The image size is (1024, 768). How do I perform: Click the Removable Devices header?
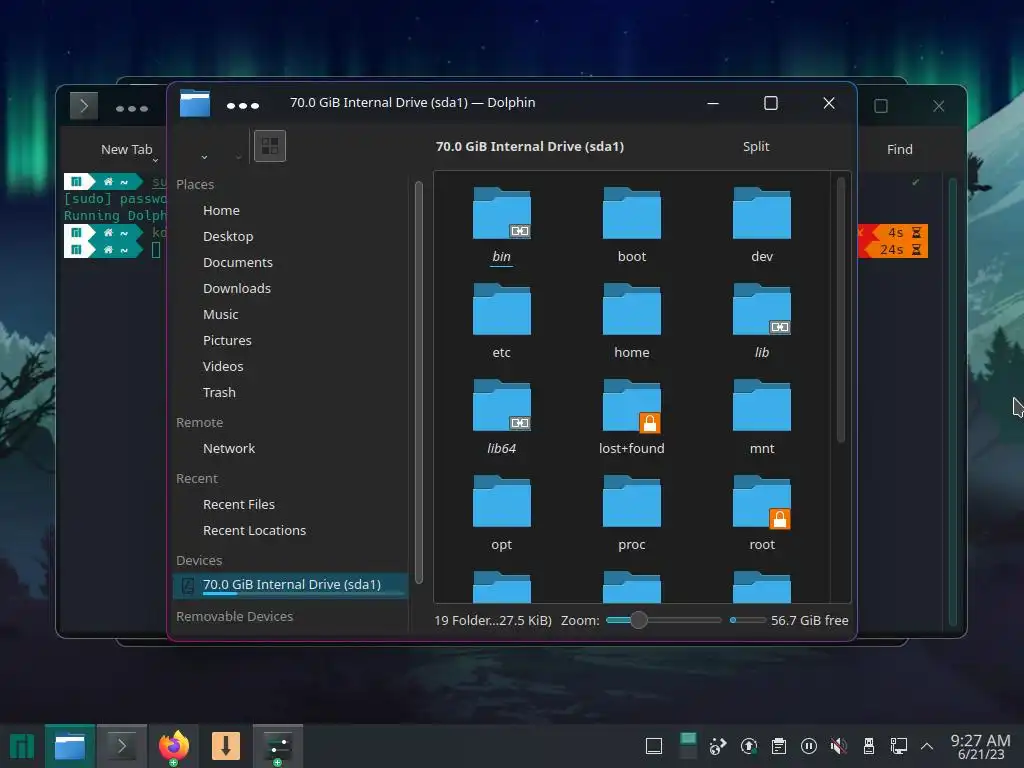234,616
